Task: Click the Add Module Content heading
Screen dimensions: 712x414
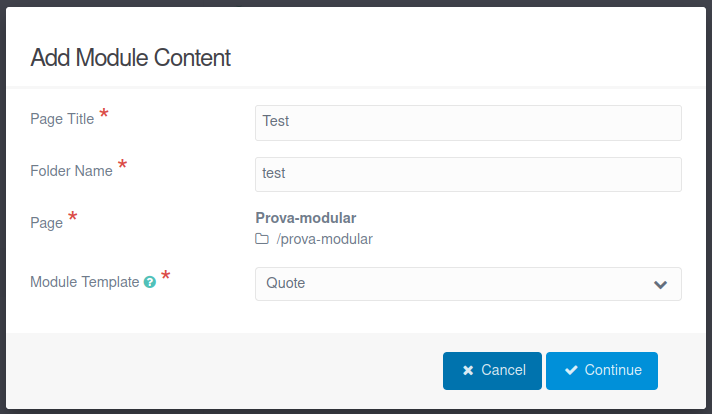Action: click(131, 58)
